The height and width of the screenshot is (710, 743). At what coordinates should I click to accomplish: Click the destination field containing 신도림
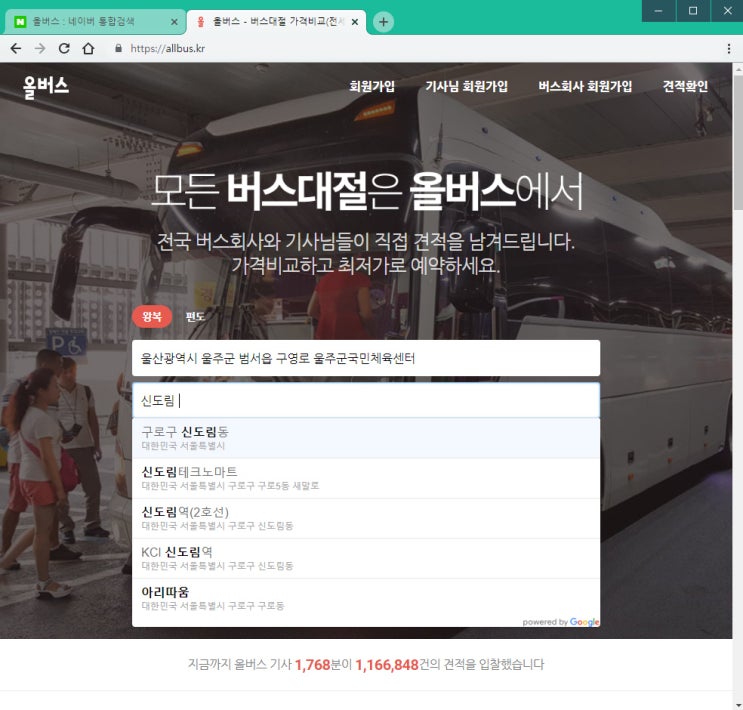(x=366, y=401)
